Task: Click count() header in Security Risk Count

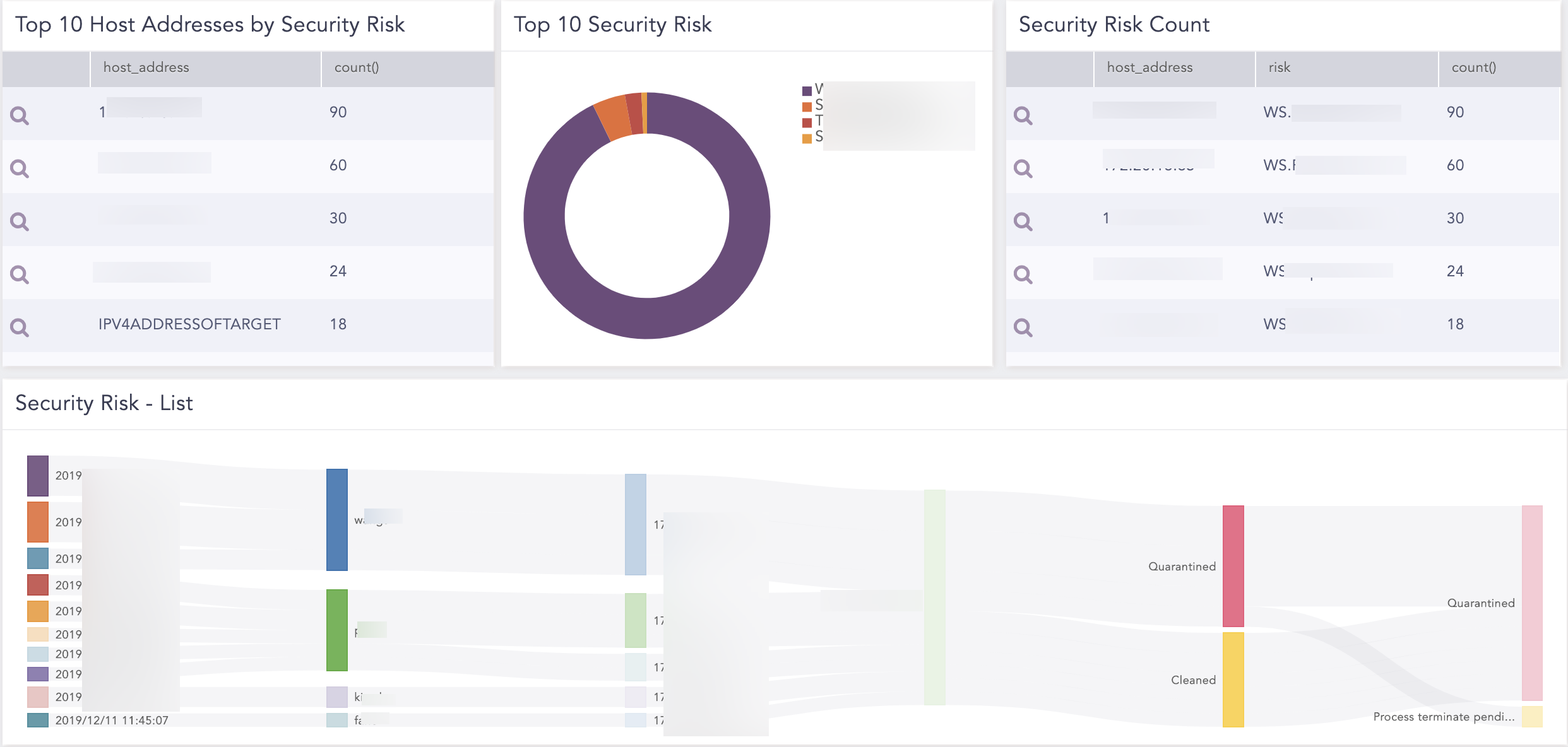Action: 1473,68
